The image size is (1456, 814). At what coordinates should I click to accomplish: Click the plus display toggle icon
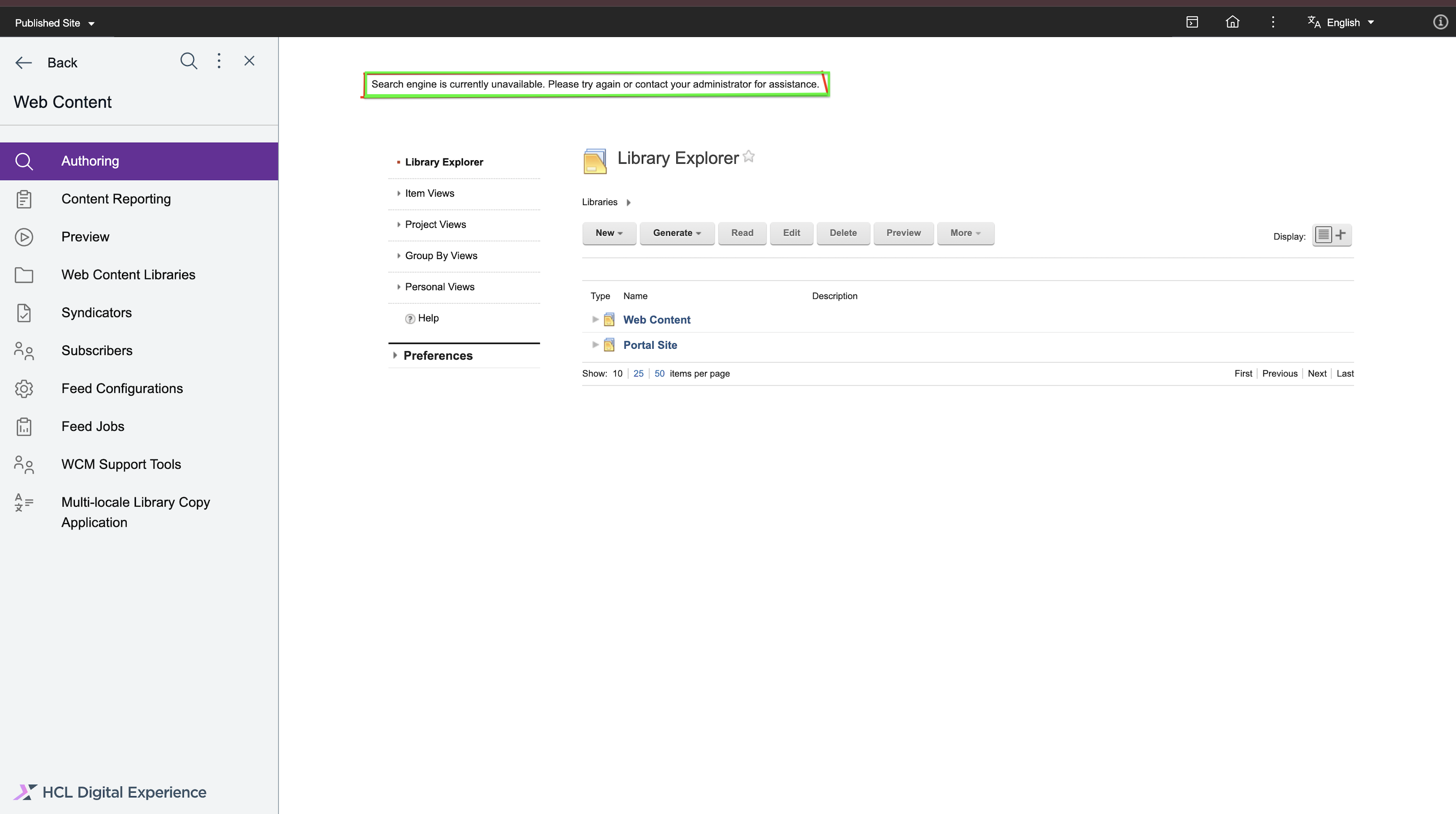[1341, 235]
